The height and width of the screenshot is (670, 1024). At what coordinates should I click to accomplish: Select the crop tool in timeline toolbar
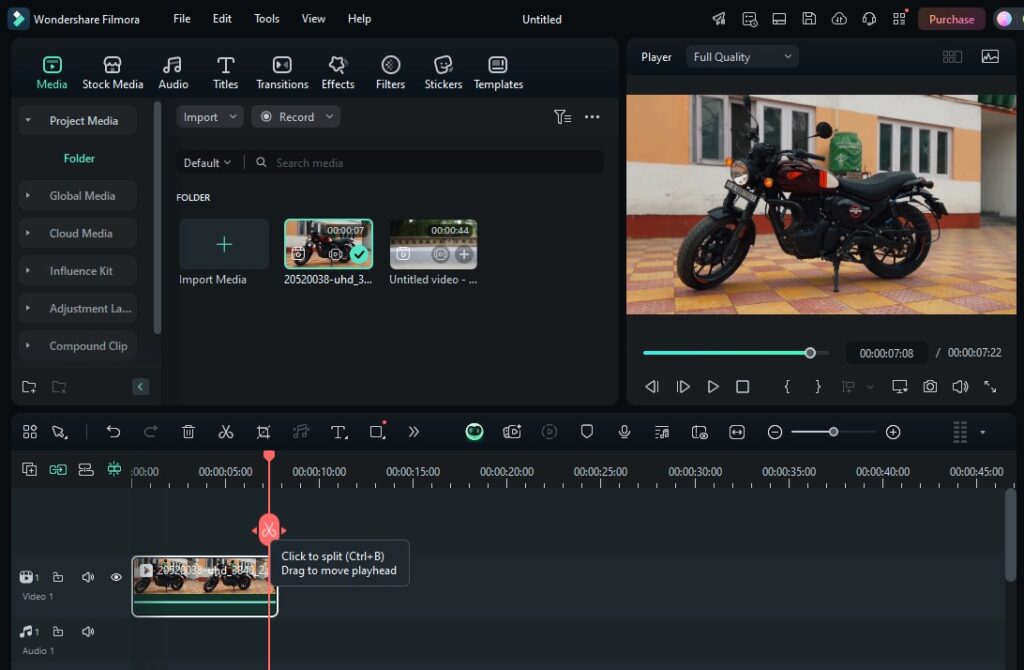pos(263,432)
